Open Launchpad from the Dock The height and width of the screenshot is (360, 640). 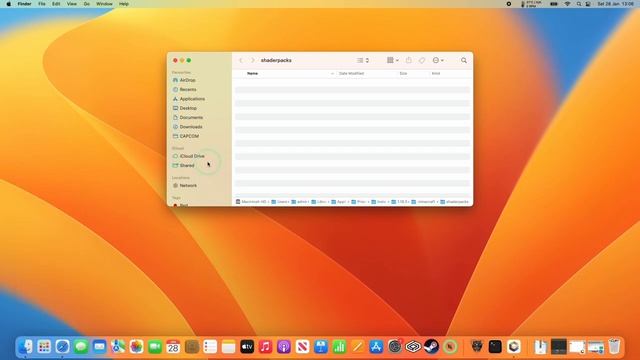44,347
